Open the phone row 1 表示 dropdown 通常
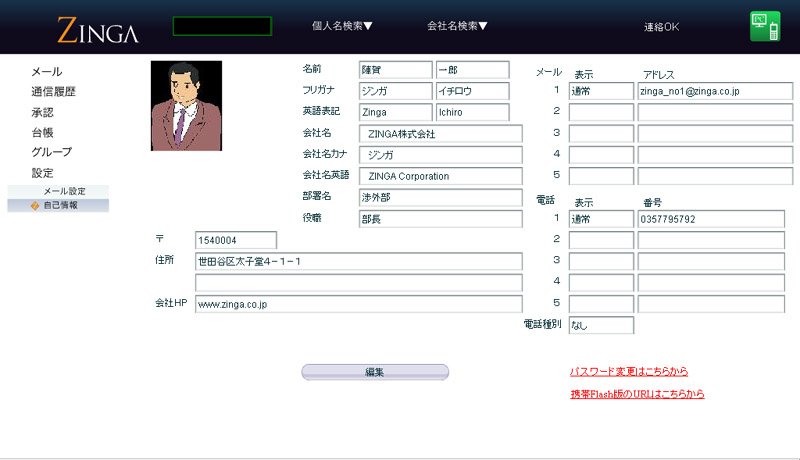Viewport: 800px width, 460px height. 601,219
